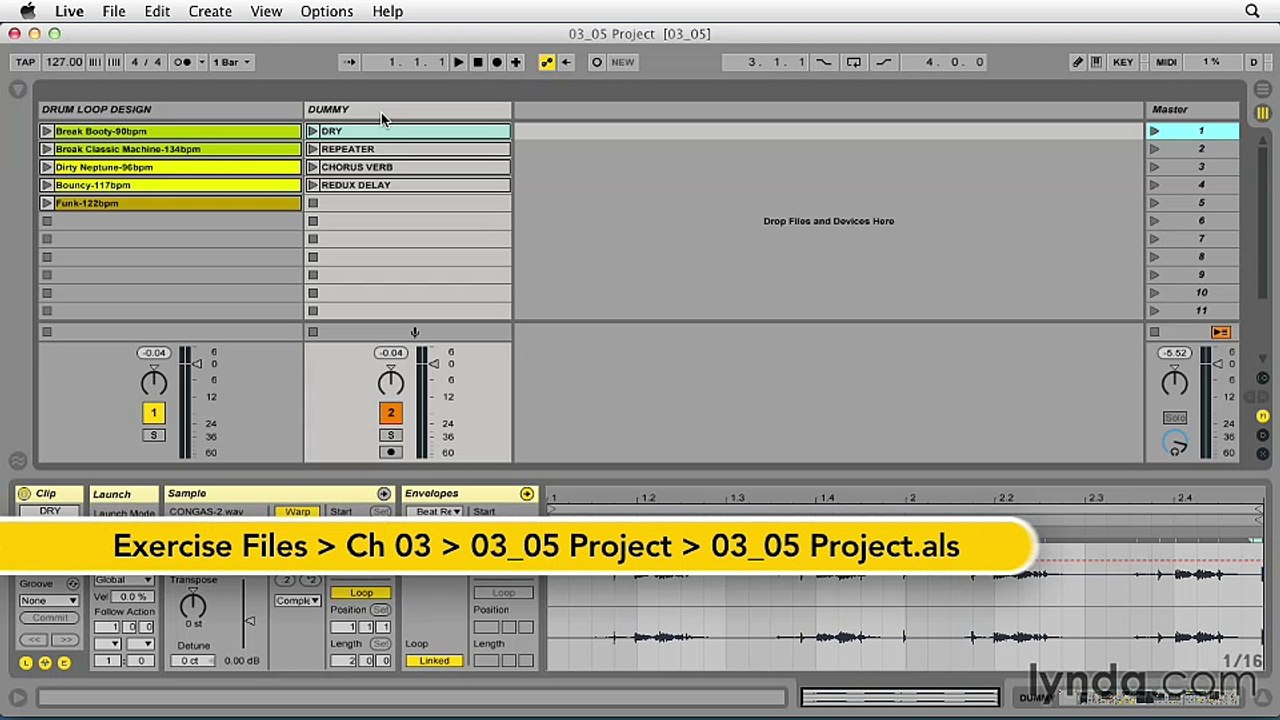Click the Master Solo/Cue button

1175,417
